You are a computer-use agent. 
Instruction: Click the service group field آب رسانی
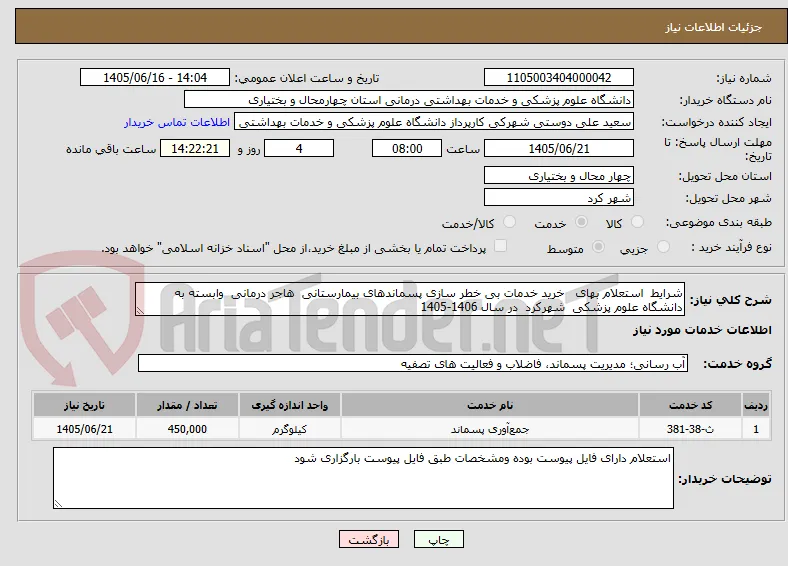[x=413, y=363]
